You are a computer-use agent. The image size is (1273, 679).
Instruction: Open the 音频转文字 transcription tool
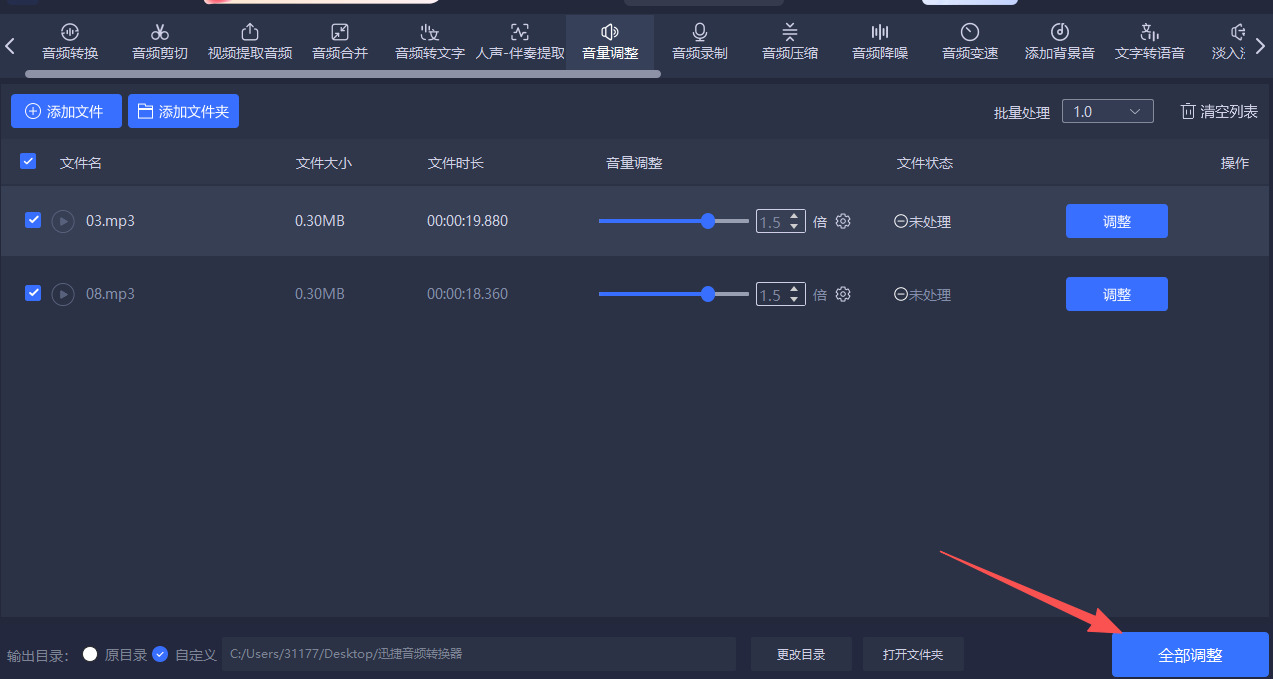[x=429, y=40]
